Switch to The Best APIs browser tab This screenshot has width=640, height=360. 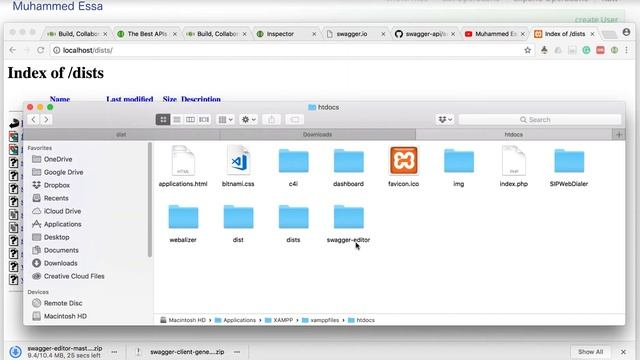coord(147,34)
